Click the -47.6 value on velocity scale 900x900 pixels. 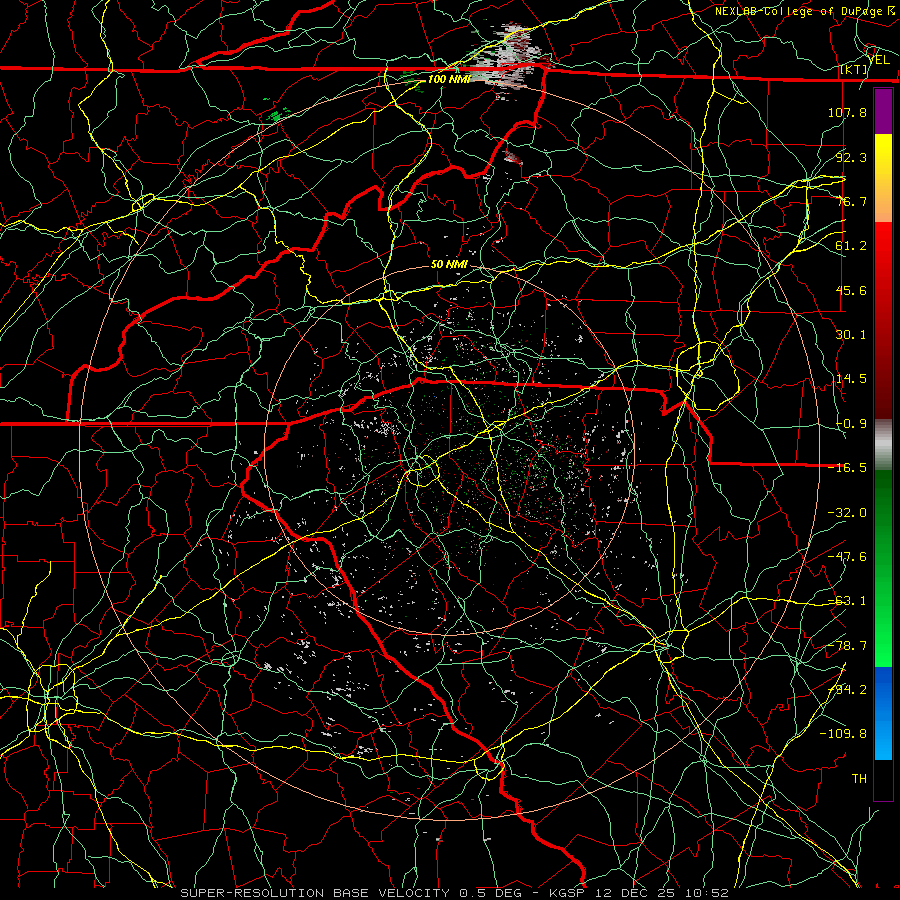847,557
